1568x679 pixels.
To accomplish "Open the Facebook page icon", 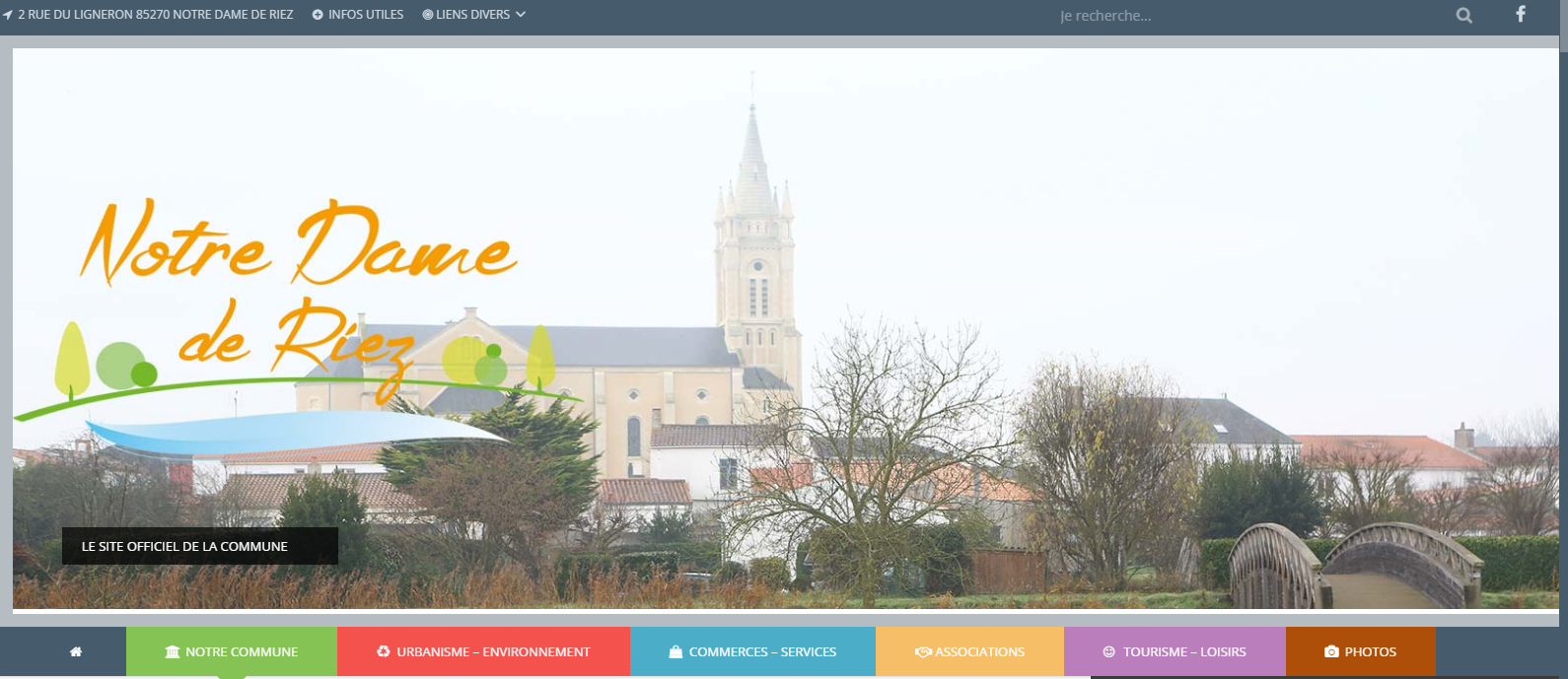I will coord(1521,14).
